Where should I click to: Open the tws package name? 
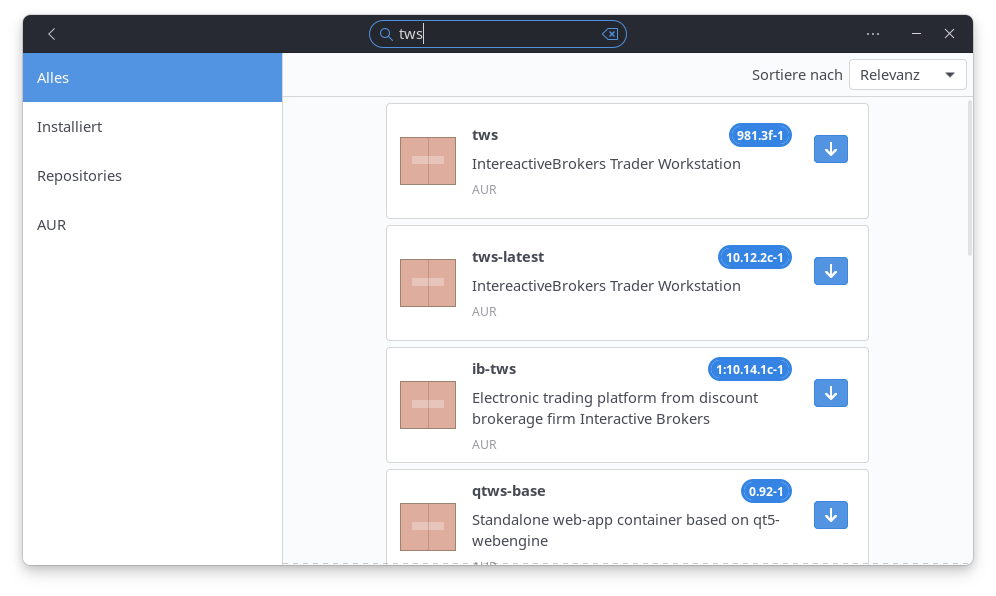(x=485, y=135)
